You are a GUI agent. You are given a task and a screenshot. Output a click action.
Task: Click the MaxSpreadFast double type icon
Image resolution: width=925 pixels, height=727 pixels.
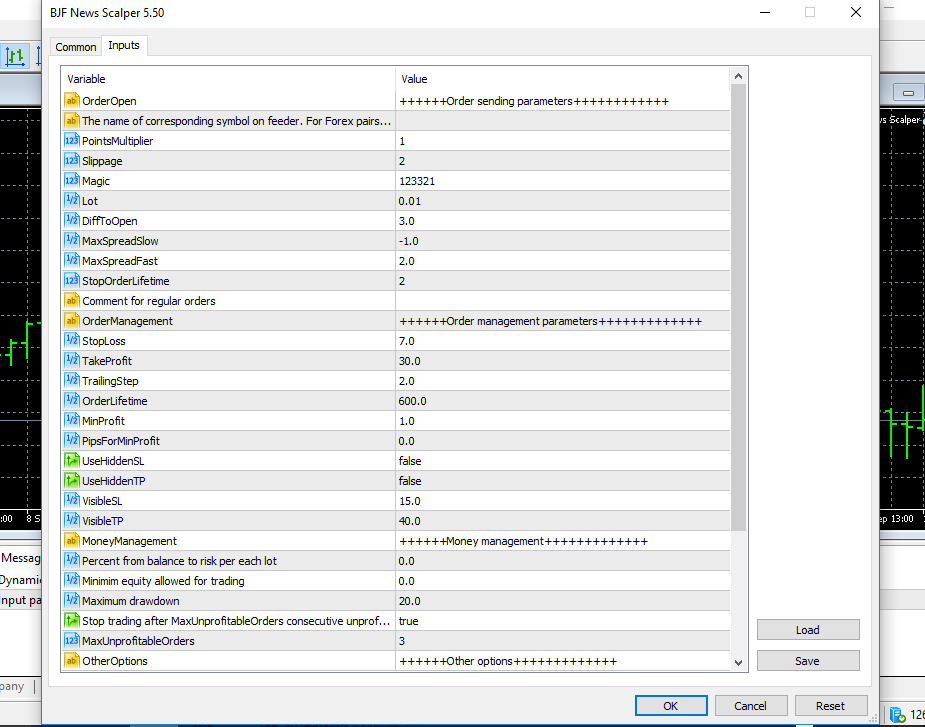[71, 261]
